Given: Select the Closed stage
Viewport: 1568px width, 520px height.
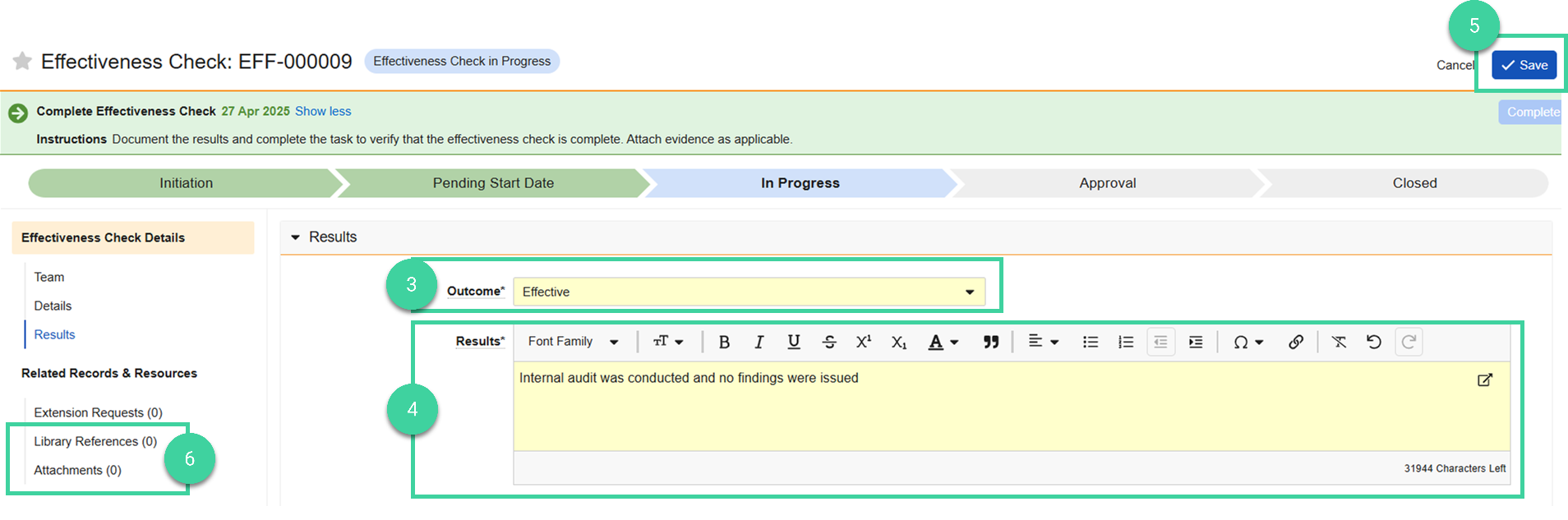Looking at the screenshot, I should pyautogui.click(x=1414, y=183).
